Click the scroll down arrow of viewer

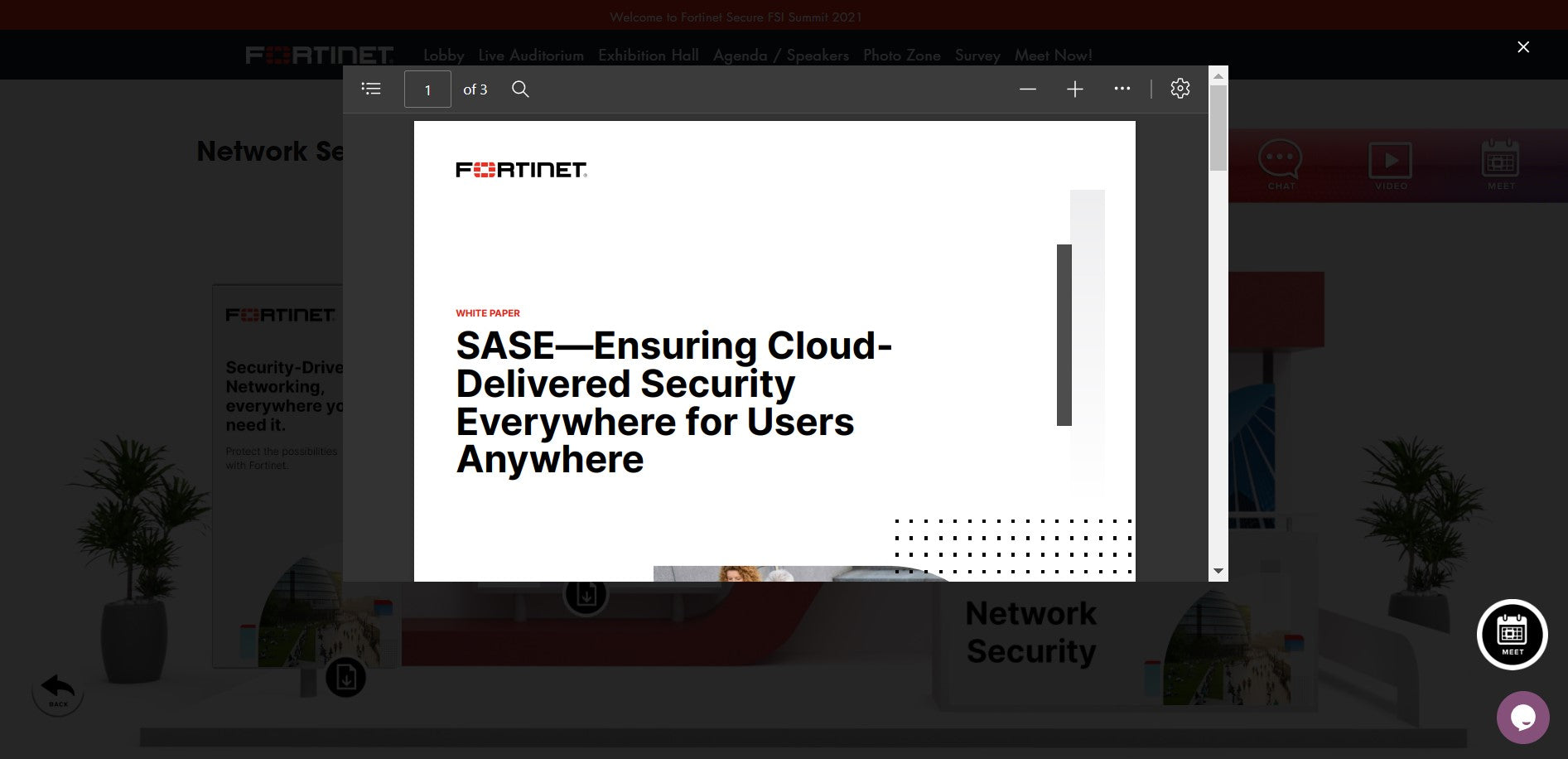click(1218, 571)
